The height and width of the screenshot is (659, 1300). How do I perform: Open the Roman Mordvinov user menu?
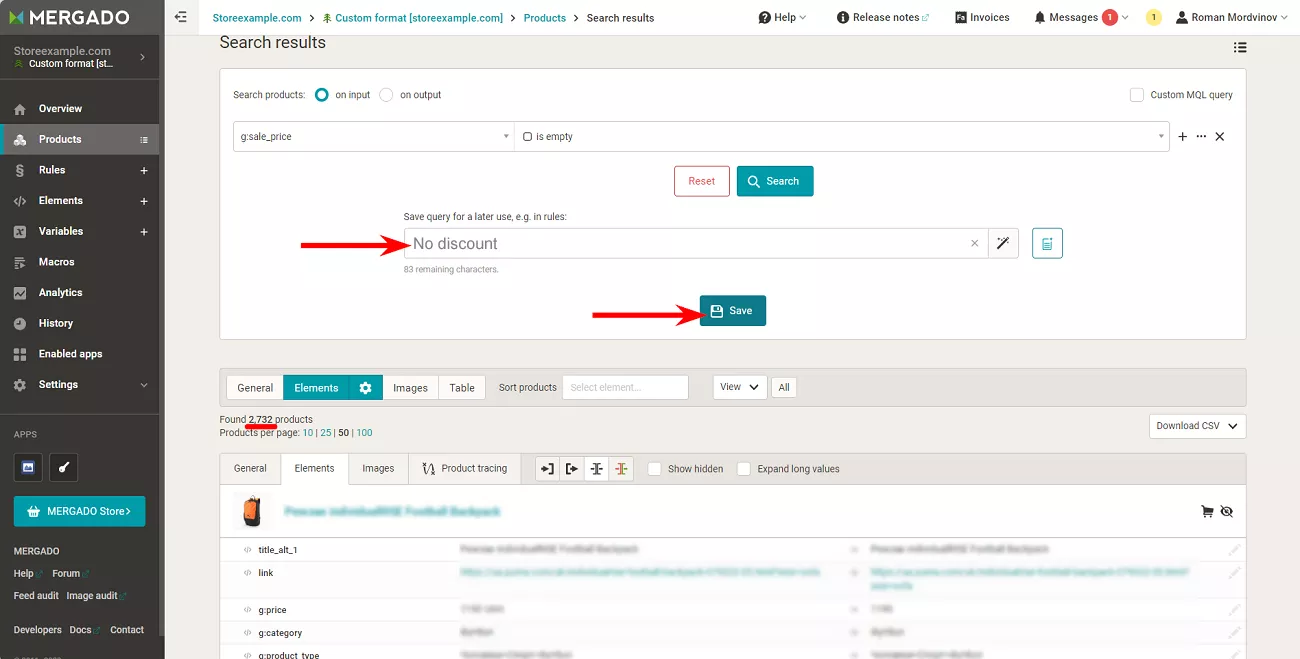(x=1233, y=17)
